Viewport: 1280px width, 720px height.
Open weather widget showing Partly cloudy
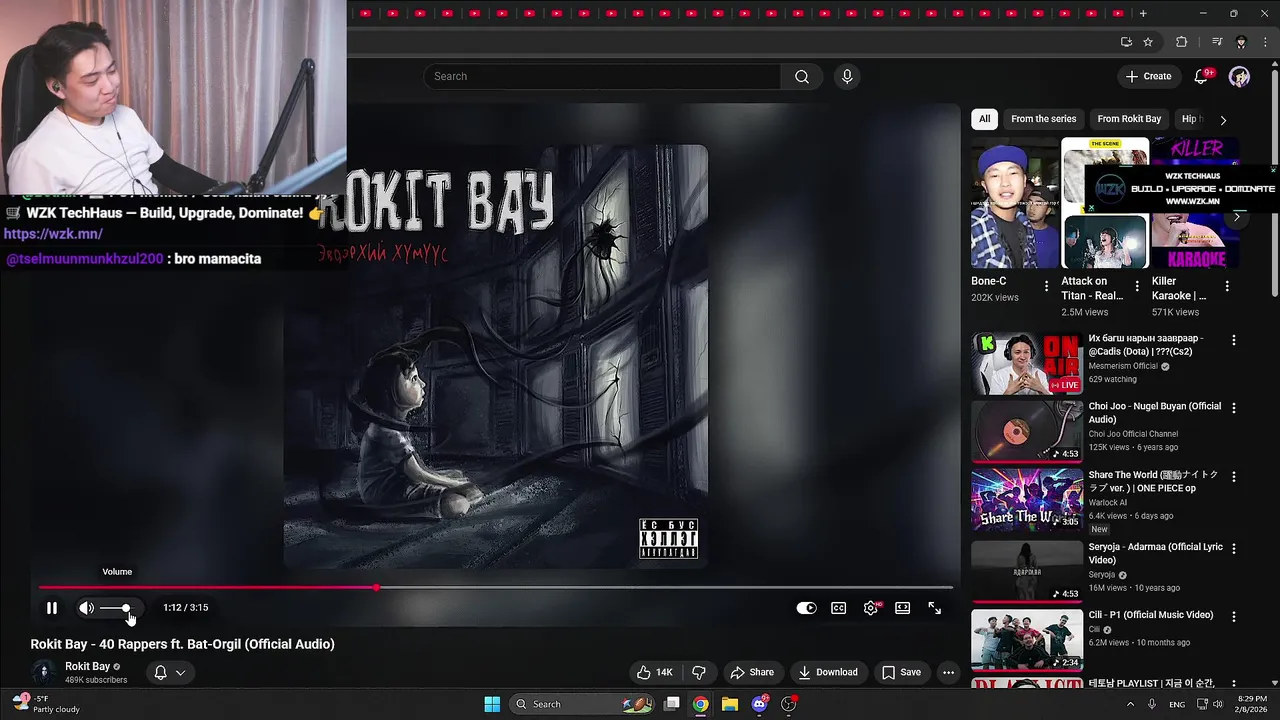[x=46, y=704]
